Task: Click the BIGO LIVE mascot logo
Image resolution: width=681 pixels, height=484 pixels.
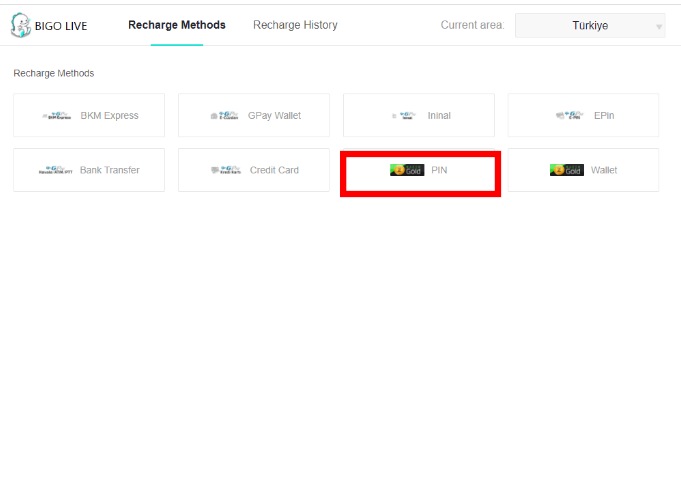Action: [x=22, y=24]
